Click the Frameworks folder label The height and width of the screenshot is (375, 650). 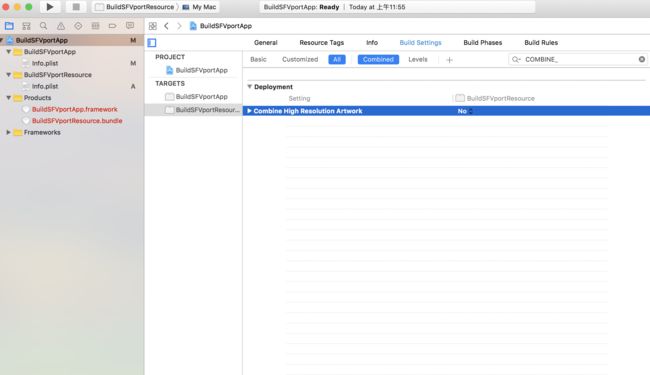pos(42,133)
